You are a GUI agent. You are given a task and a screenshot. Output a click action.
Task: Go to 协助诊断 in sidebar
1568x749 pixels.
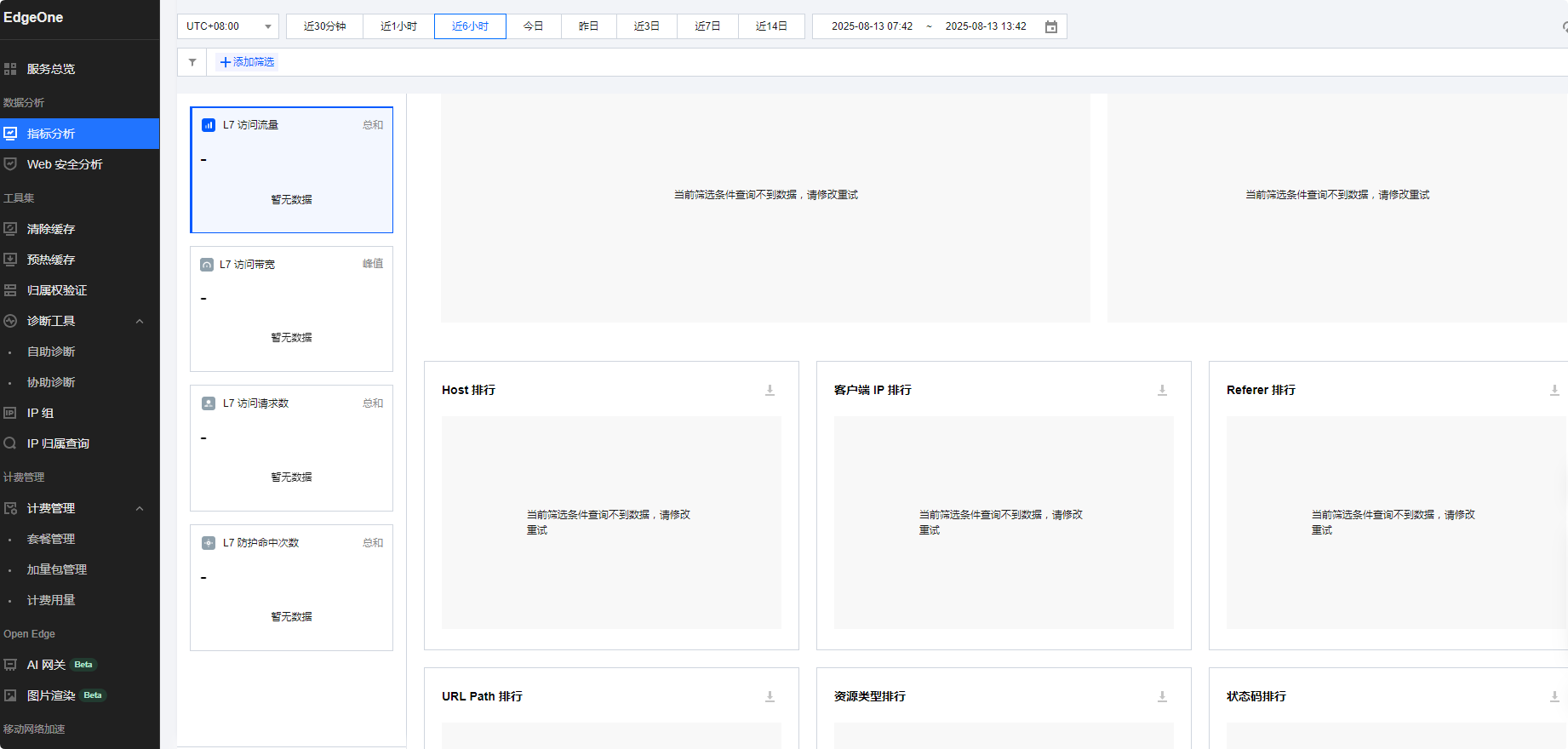[x=51, y=382]
